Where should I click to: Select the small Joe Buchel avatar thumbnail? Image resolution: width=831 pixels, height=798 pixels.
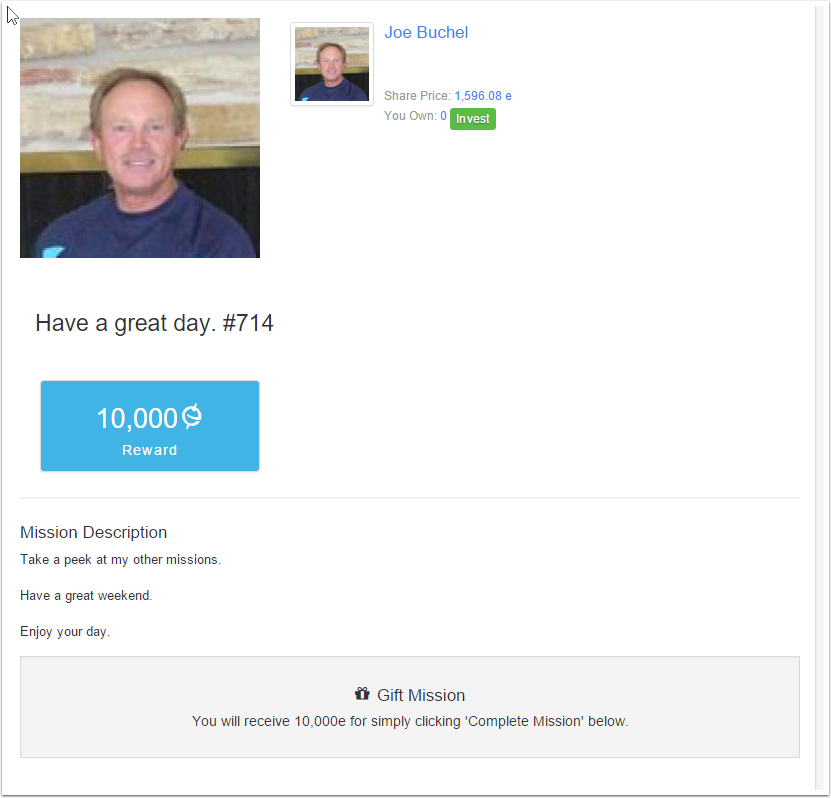click(332, 64)
